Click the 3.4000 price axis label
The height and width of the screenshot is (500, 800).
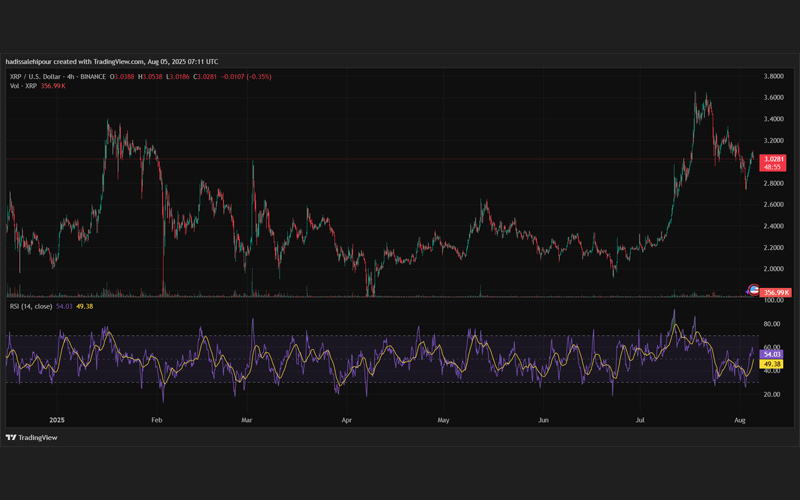tap(773, 119)
